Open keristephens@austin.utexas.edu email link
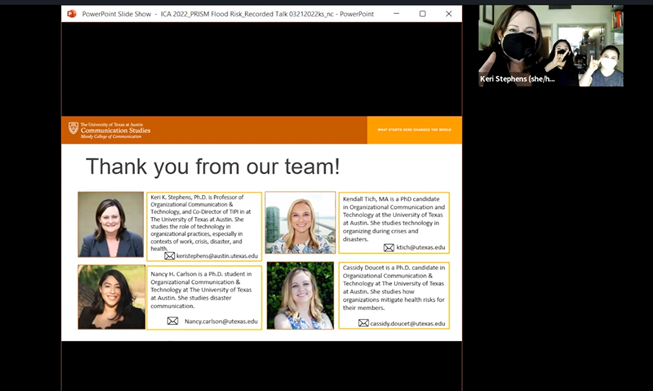 pos(217,256)
